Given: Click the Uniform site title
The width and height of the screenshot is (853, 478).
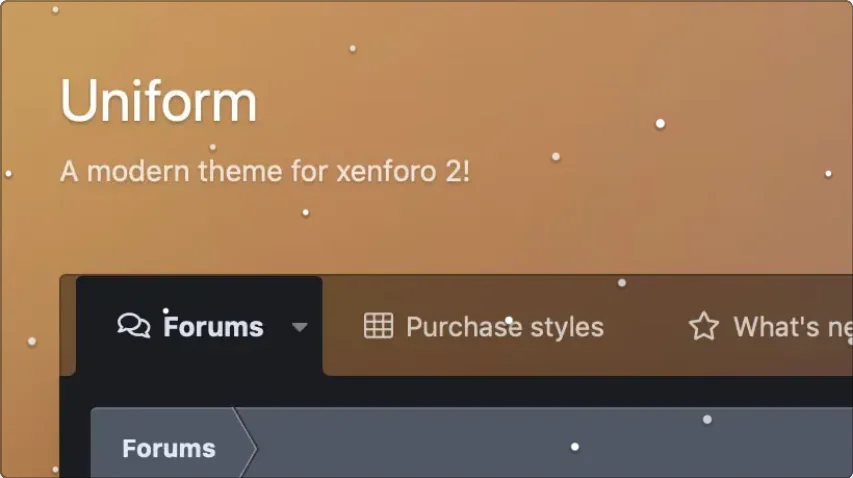Looking at the screenshot, I should (158, 101).
